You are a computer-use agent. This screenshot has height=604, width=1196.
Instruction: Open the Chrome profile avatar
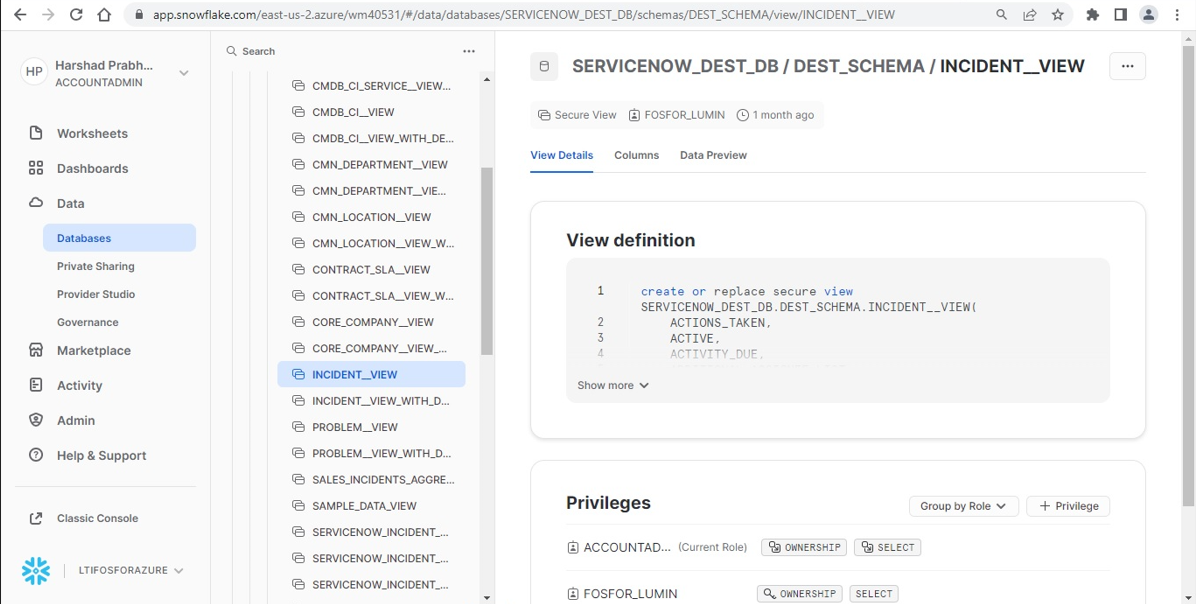1149,14
